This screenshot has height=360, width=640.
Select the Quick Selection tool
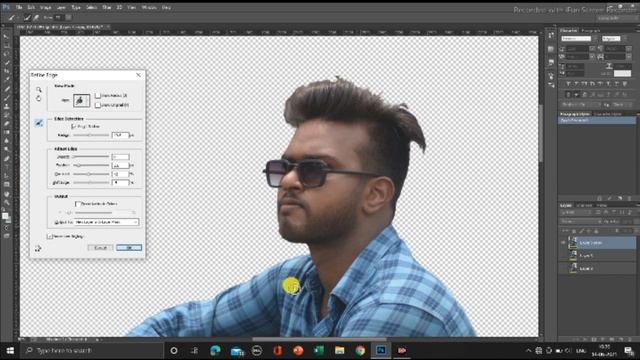tap(6, 63)
